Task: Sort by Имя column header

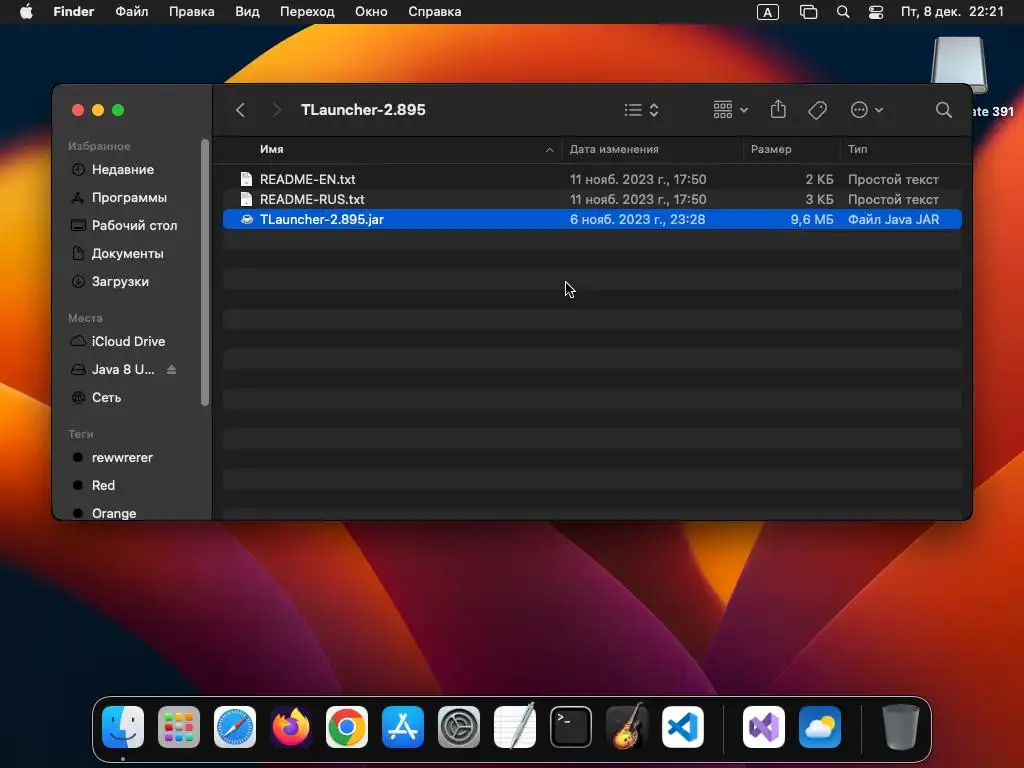Action: pos(272,149)
